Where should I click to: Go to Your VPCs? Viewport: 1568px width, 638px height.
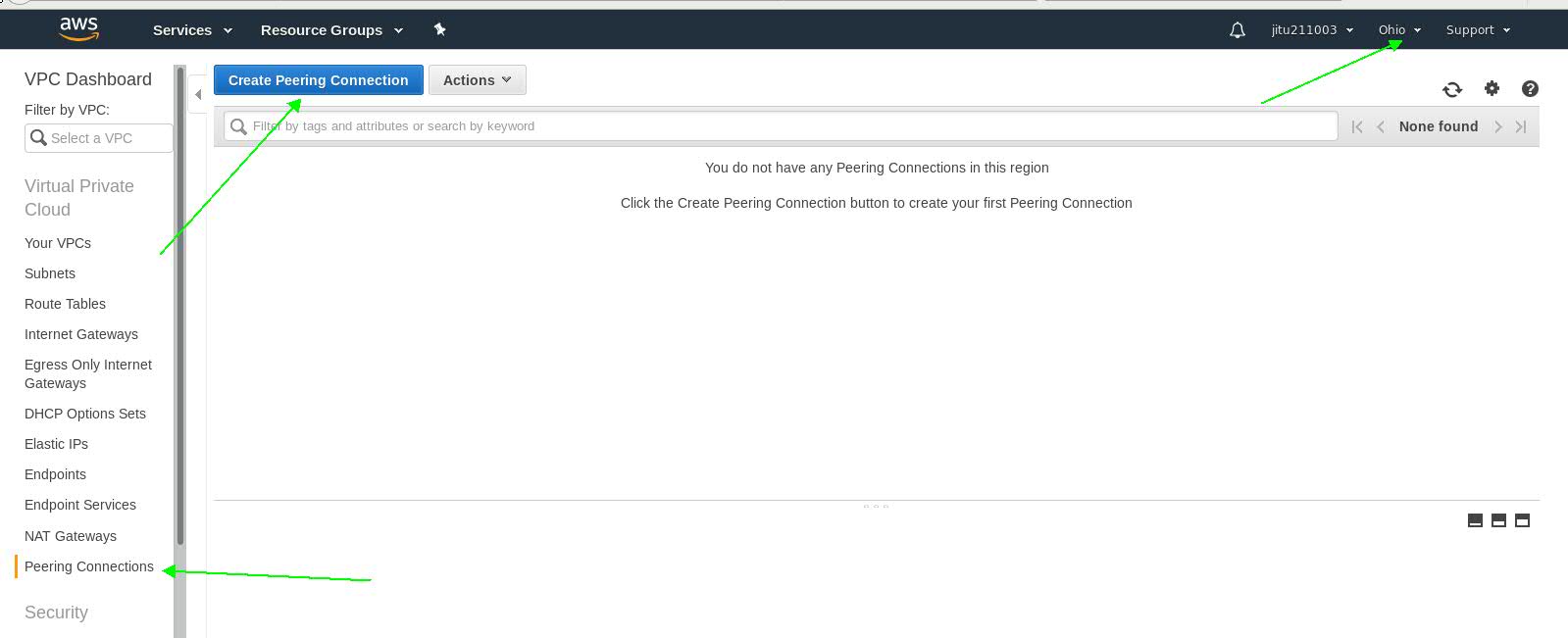click(58, 243)
